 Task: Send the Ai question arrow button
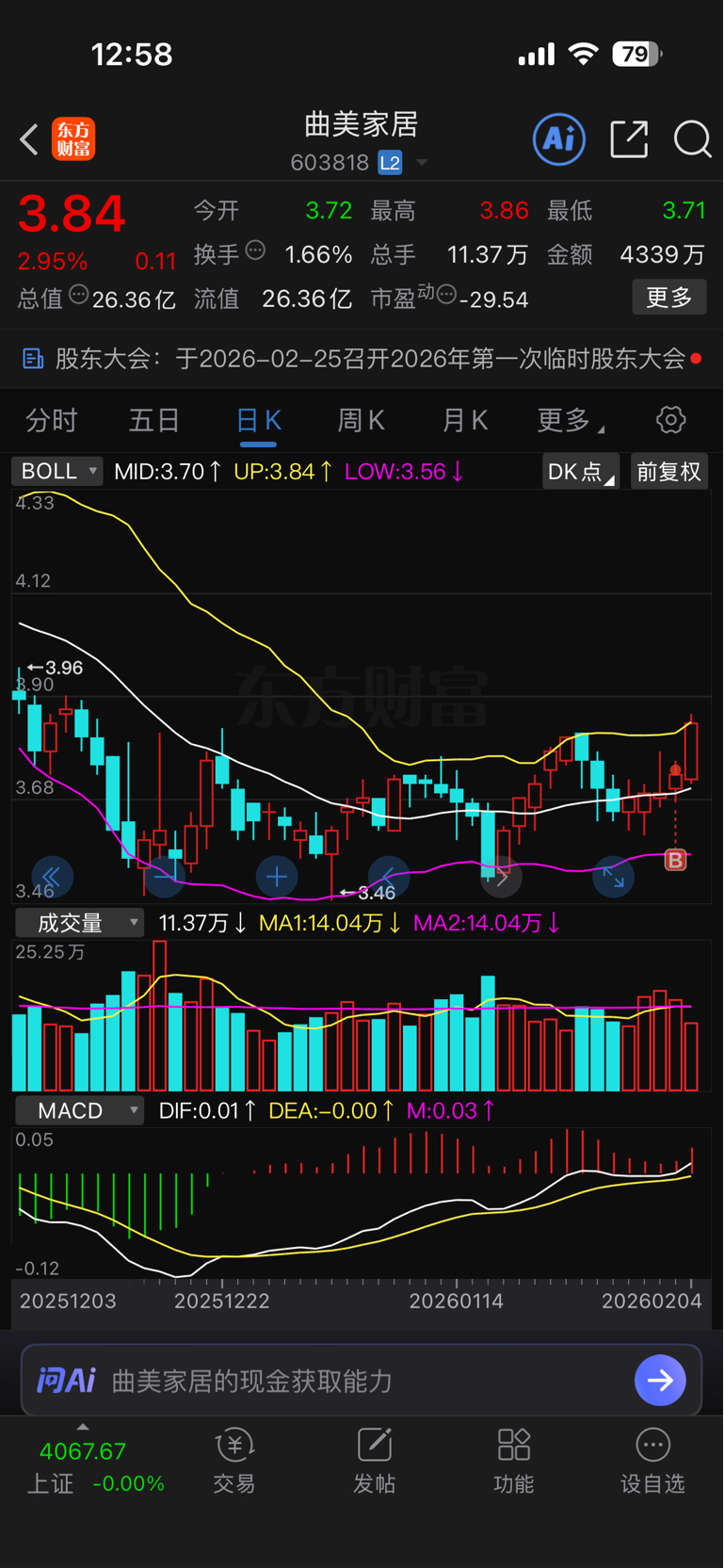tap(660, 1381)
